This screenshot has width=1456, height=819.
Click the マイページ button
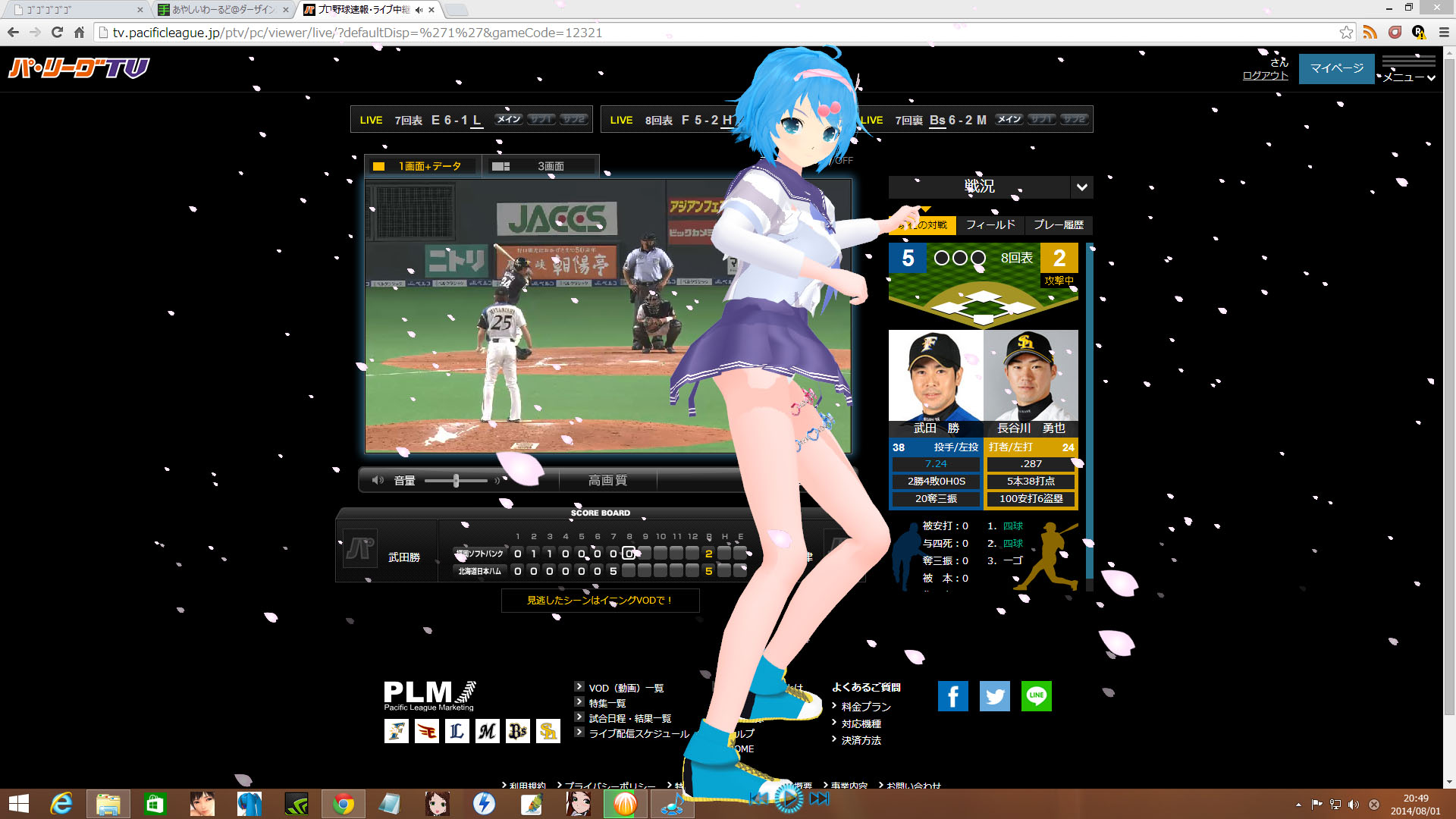pos(1336,68)
